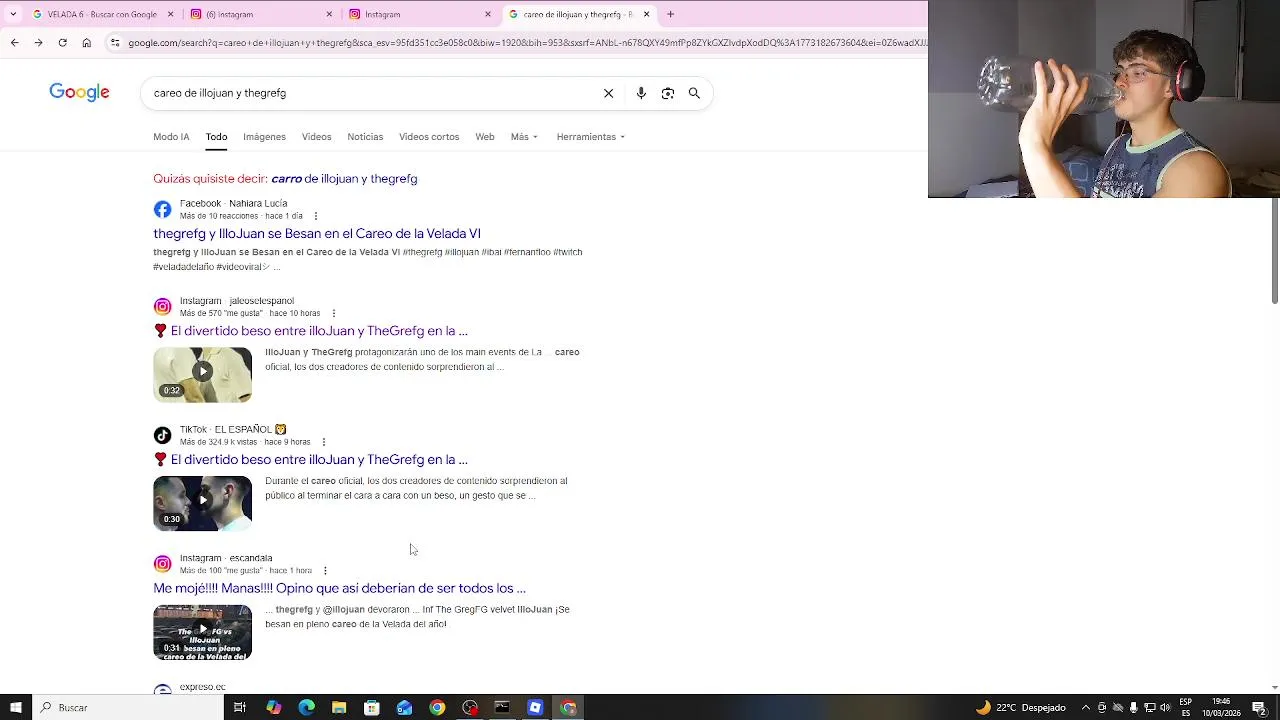Open the notification center icon
This screenshot has height=720, width=1280.
tap(1259, 707)
